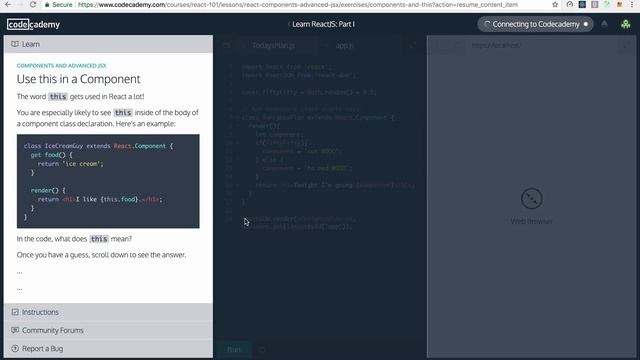Screen dimensions: 640x360
Task: Click the Codecademy logo
Action: (33, 24)
